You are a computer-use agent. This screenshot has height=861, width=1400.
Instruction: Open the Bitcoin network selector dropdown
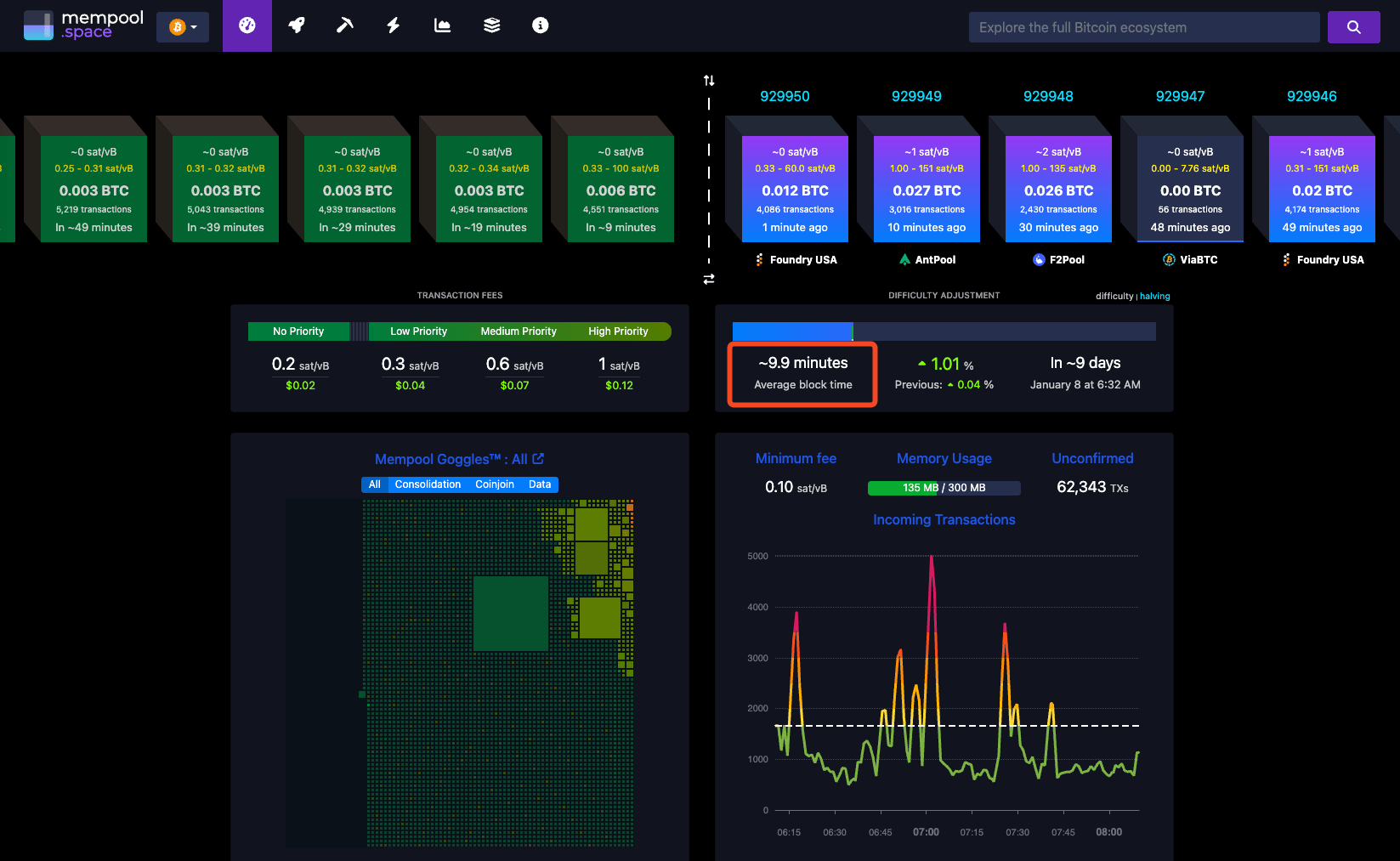(183, 26)
